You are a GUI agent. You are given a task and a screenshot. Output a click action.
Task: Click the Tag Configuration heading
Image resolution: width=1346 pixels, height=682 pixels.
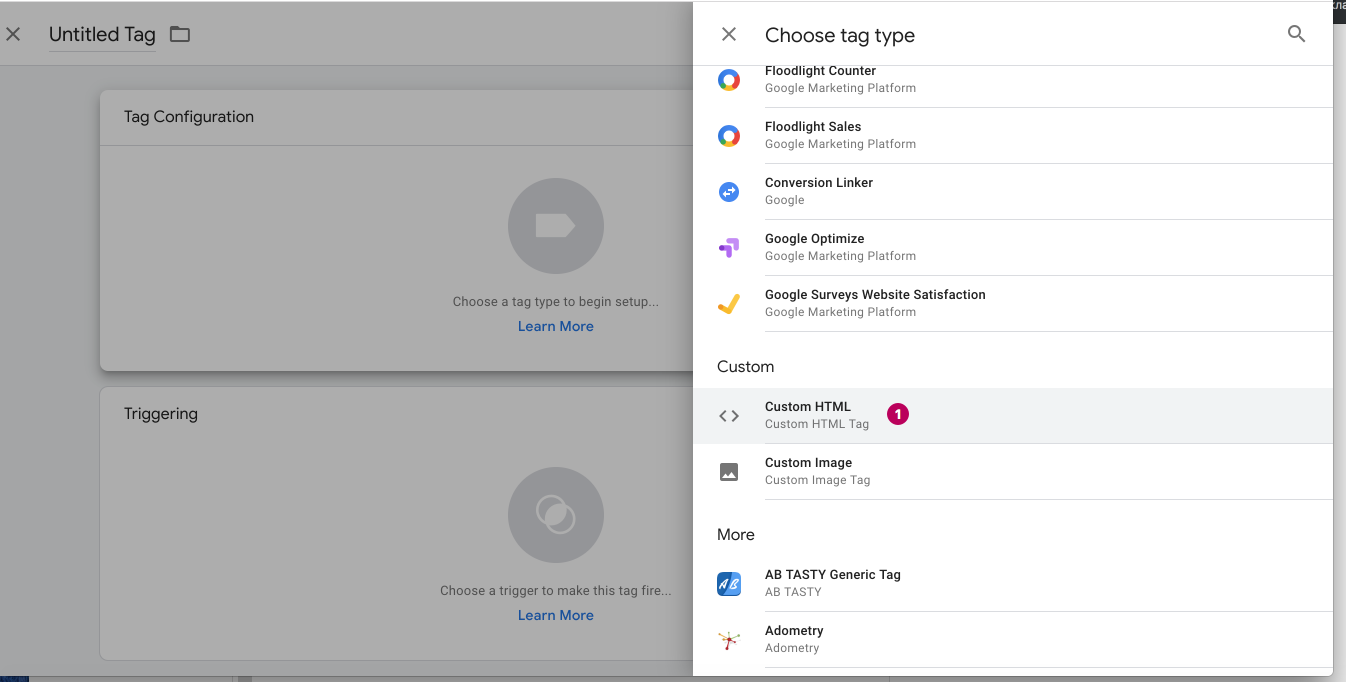click(x=189, y=117)
